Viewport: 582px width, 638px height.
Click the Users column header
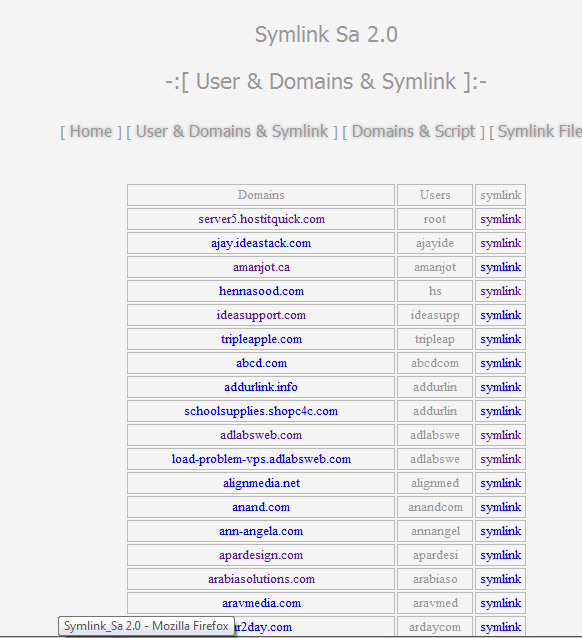click(x=435, y=195)
